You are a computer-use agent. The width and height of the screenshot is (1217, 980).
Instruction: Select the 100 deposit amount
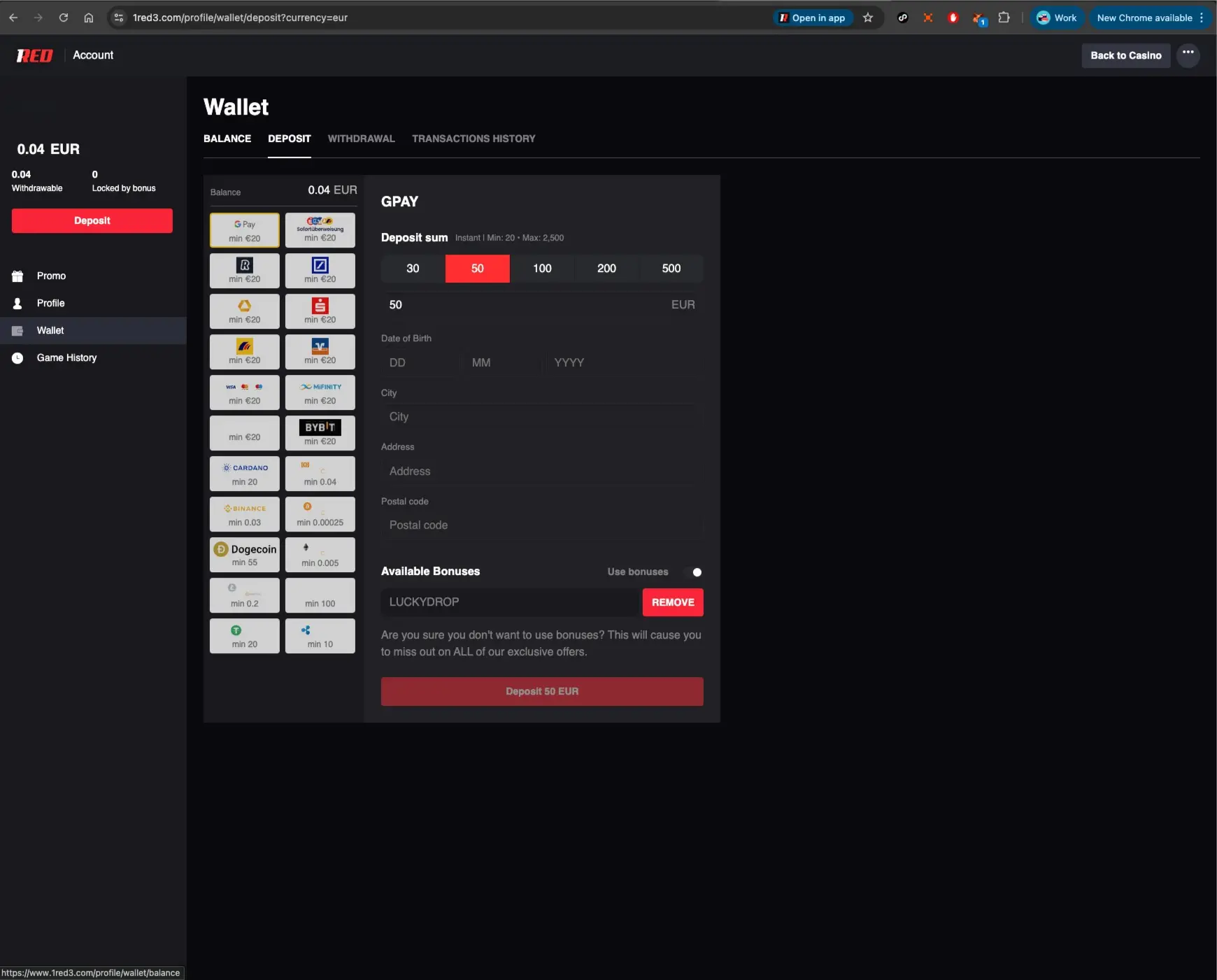[x=542, y=269]
